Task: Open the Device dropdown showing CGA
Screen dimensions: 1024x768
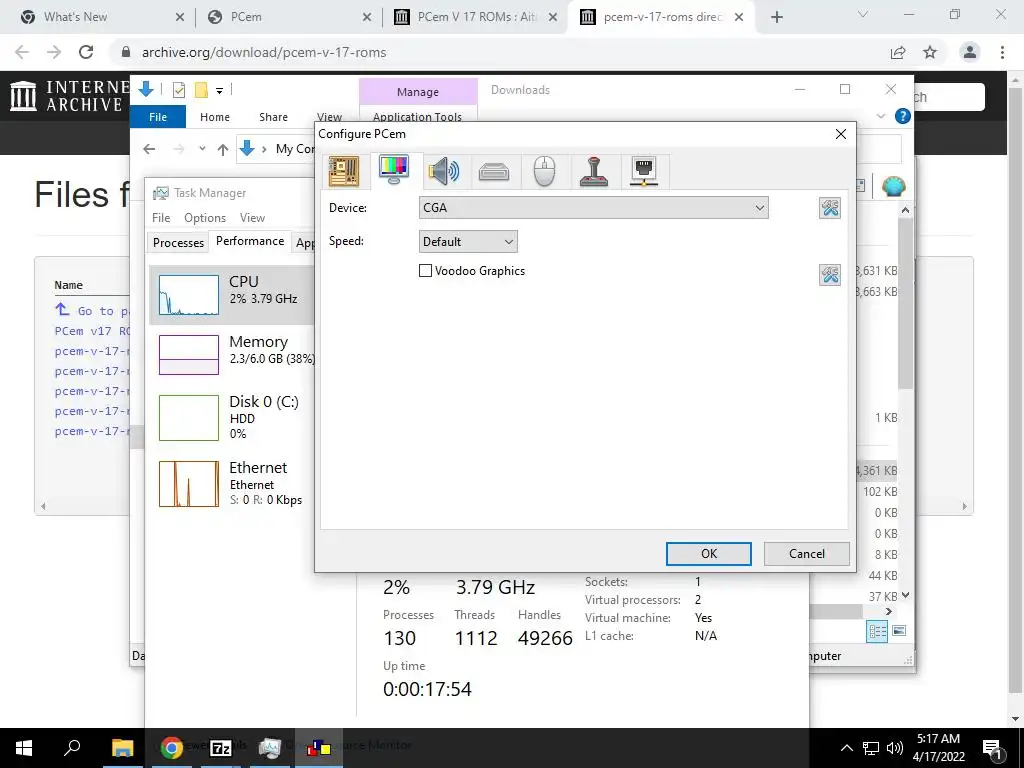Action: click(x=593, y=208)
